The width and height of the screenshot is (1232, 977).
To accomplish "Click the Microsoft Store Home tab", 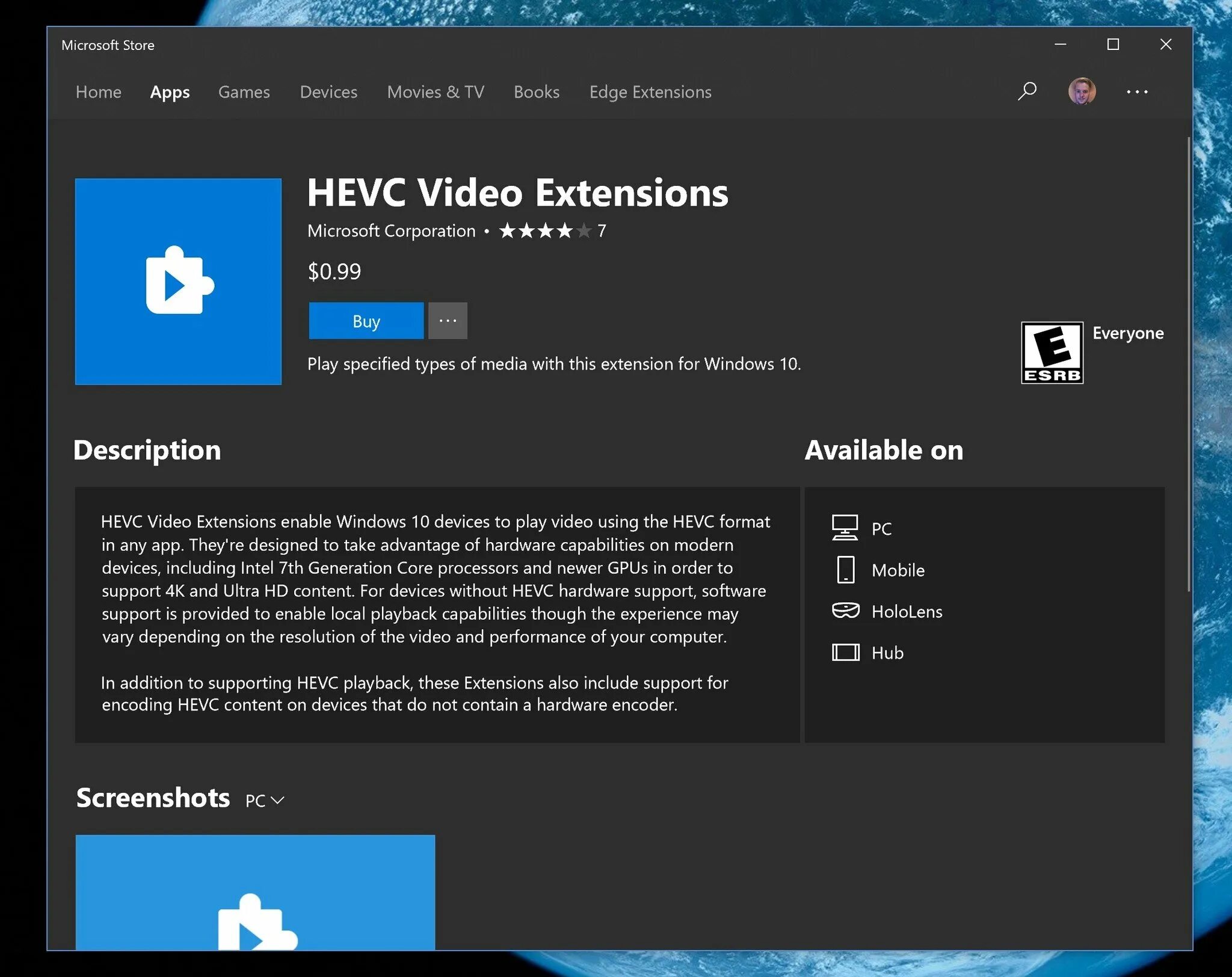I will click(x=97, y=91).
